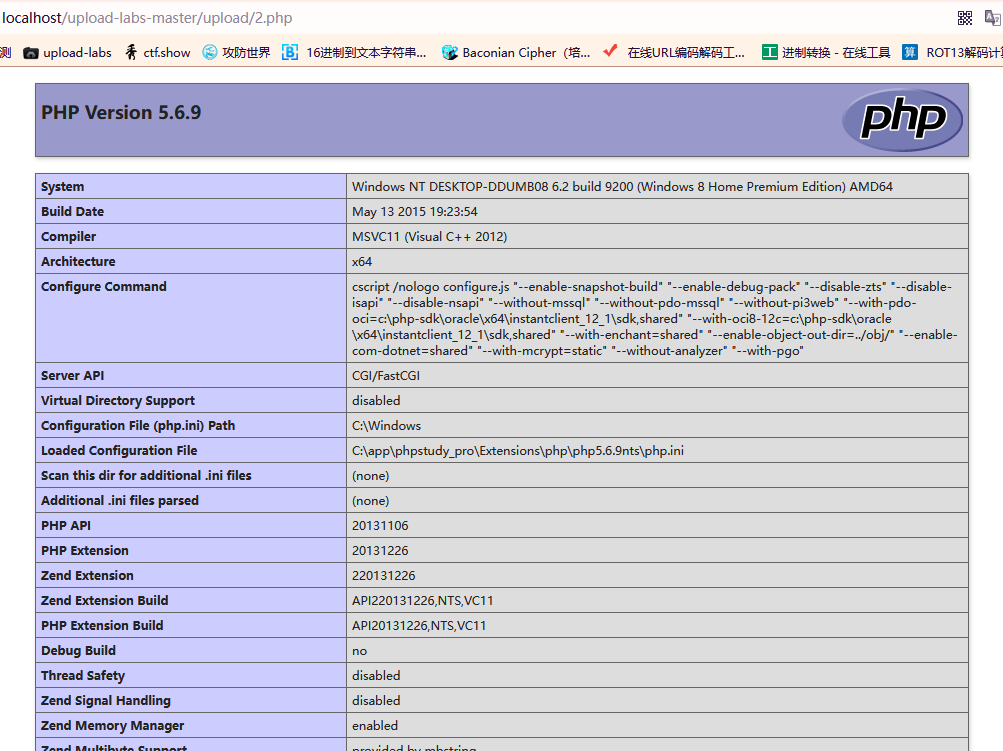Open the 攻防世界 bookmark

(236, 52)
